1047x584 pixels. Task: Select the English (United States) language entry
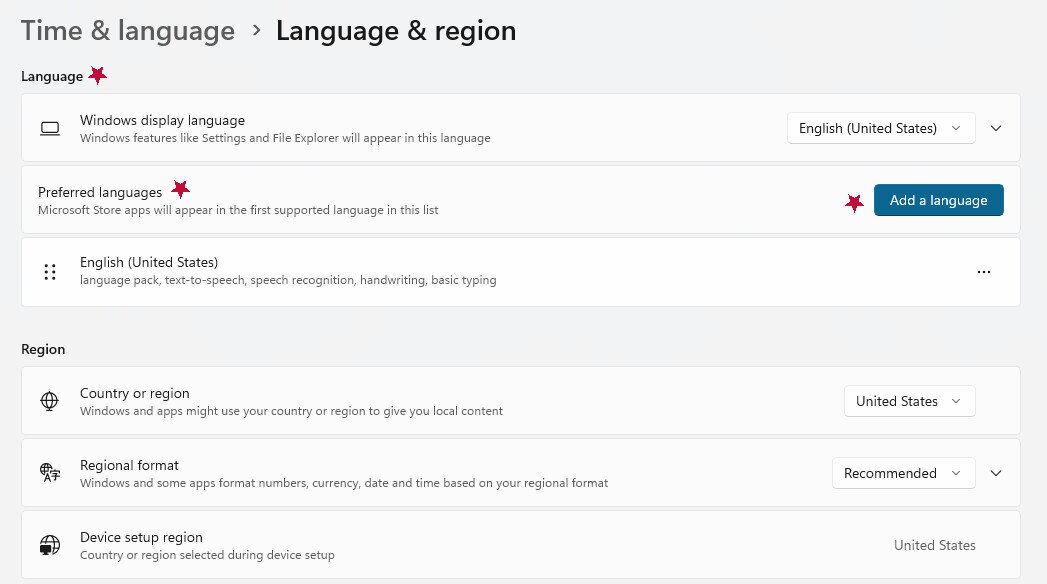click(x=149, y=263)
